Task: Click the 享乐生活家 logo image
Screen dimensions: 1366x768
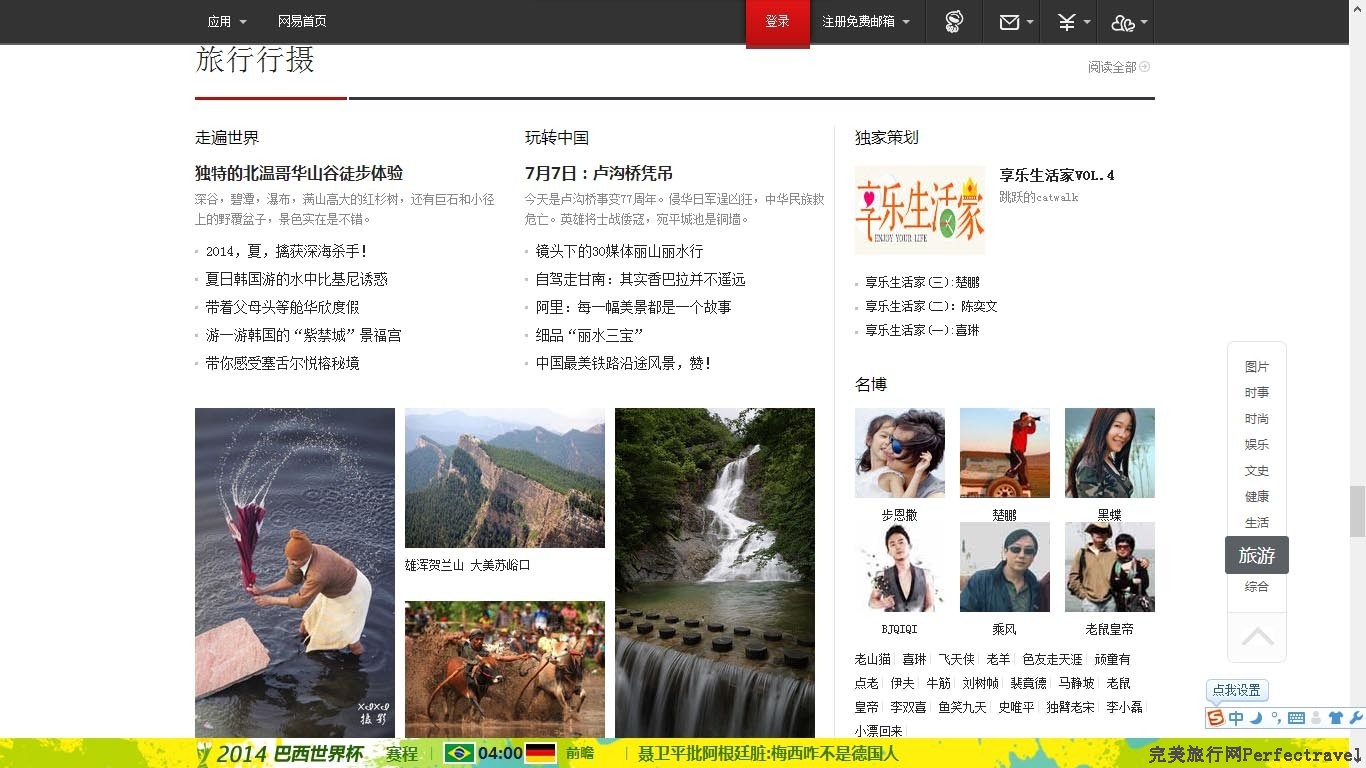Action: (920, 210)
